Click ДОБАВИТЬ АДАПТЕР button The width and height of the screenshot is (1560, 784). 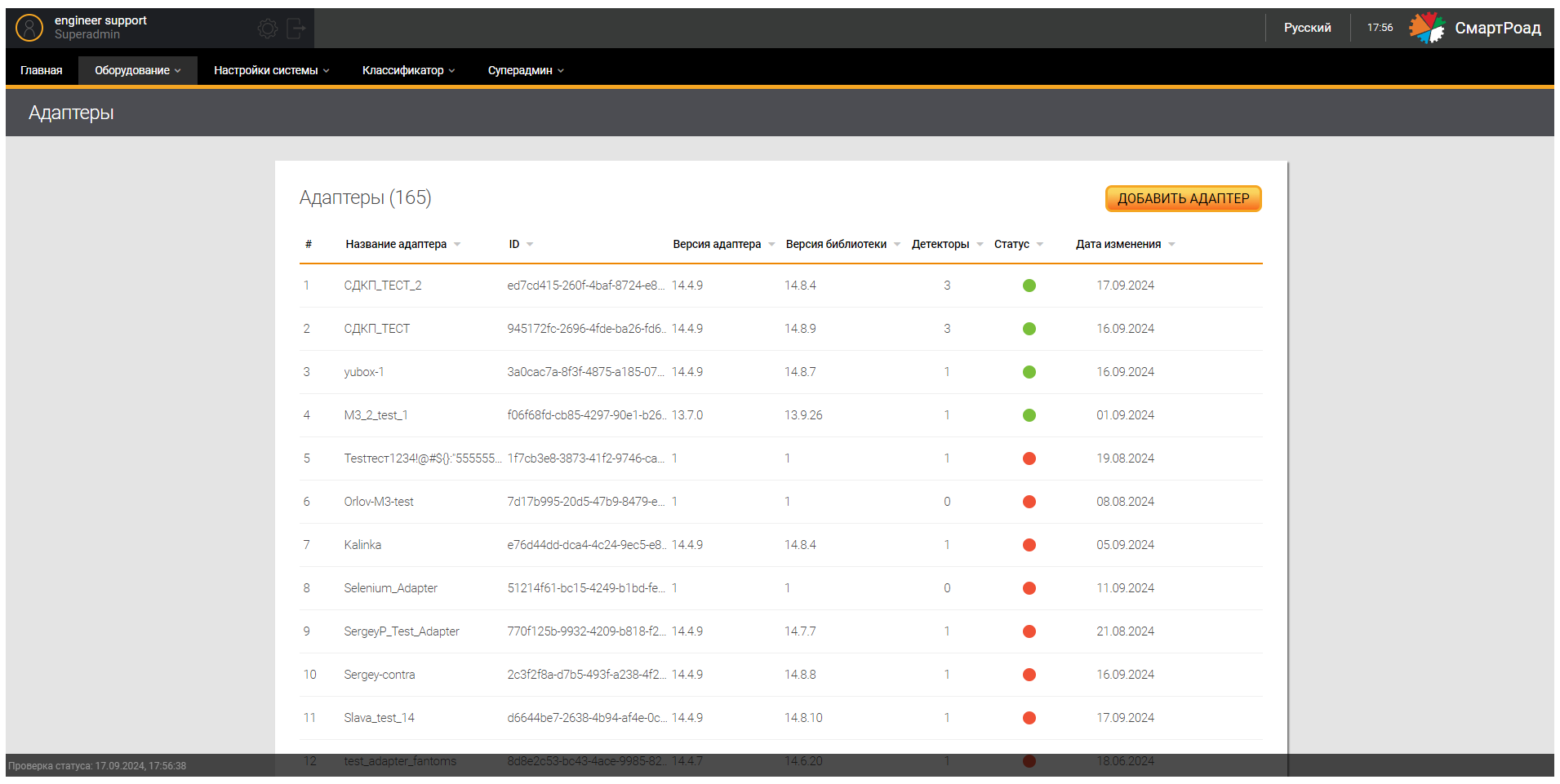click(1184, 198)
